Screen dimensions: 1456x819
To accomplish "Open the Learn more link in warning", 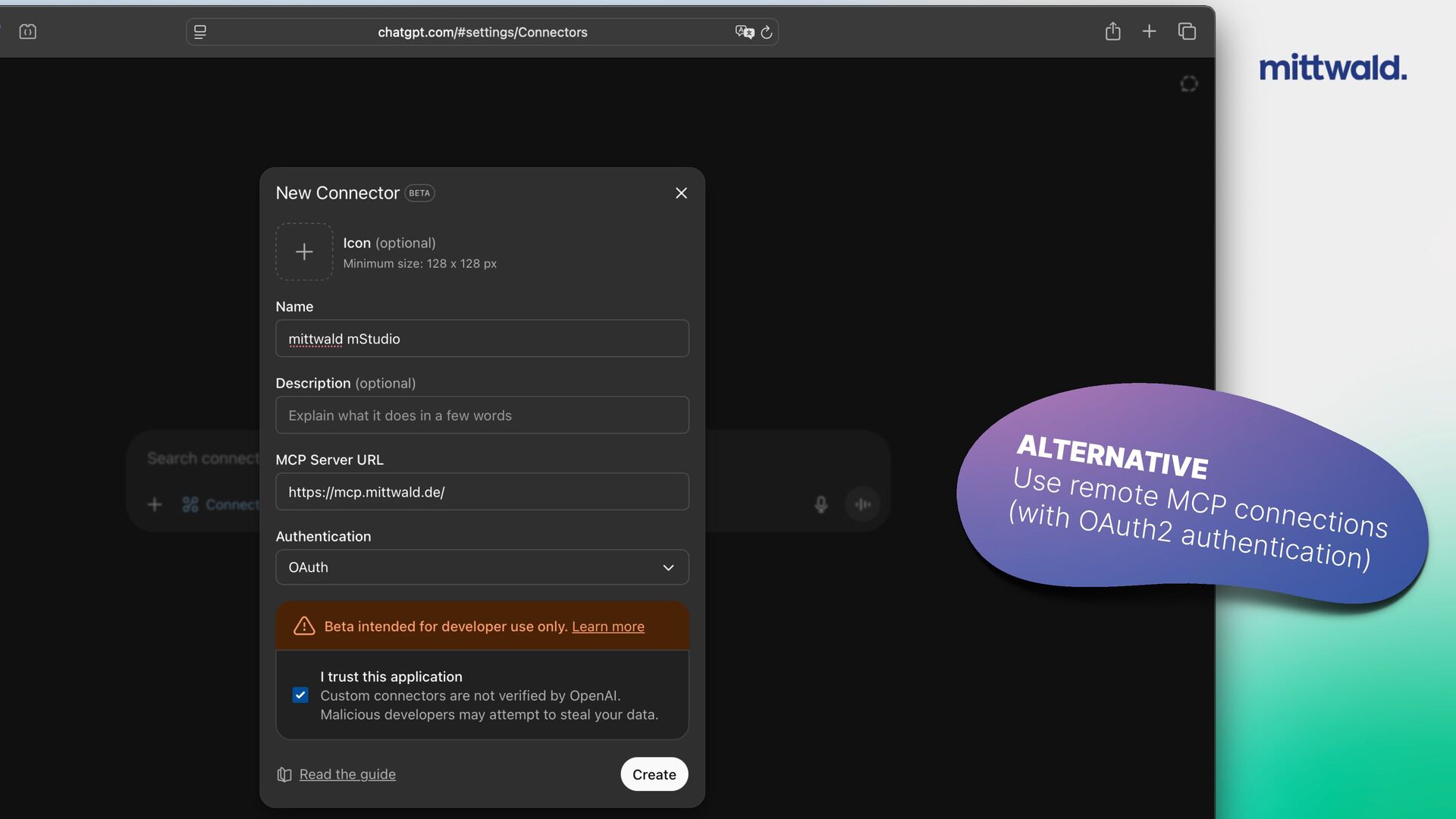I will (x=607, y=626).
